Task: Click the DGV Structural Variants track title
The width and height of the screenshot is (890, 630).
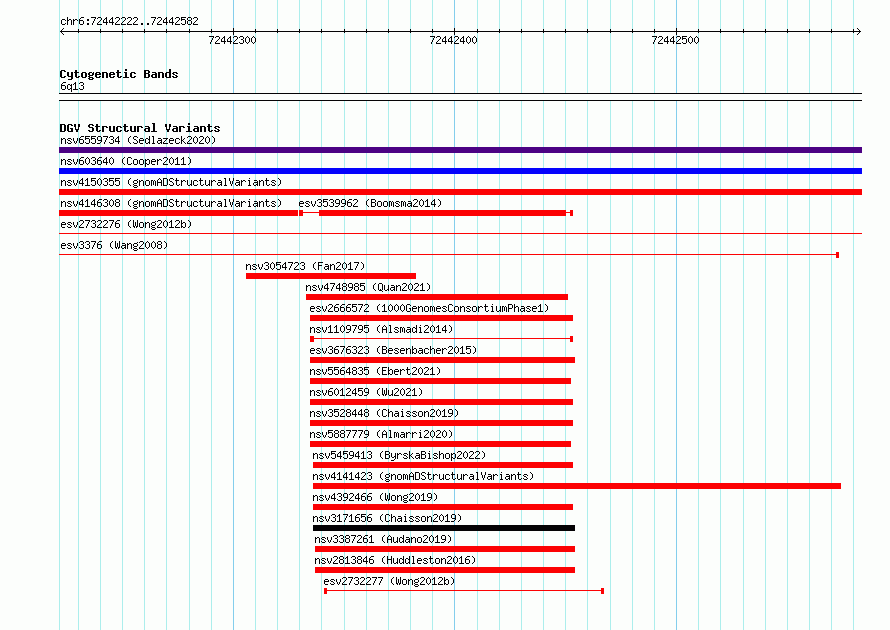Action: tap(140, 128)
